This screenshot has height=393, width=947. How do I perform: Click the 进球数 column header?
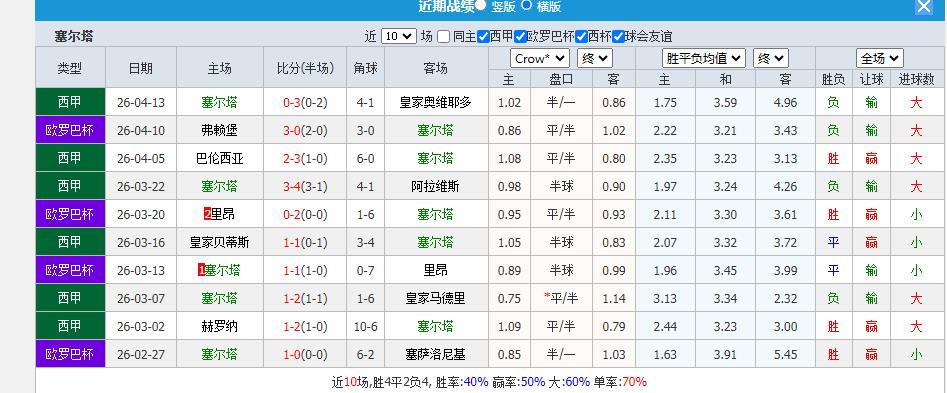coord(916,79)
